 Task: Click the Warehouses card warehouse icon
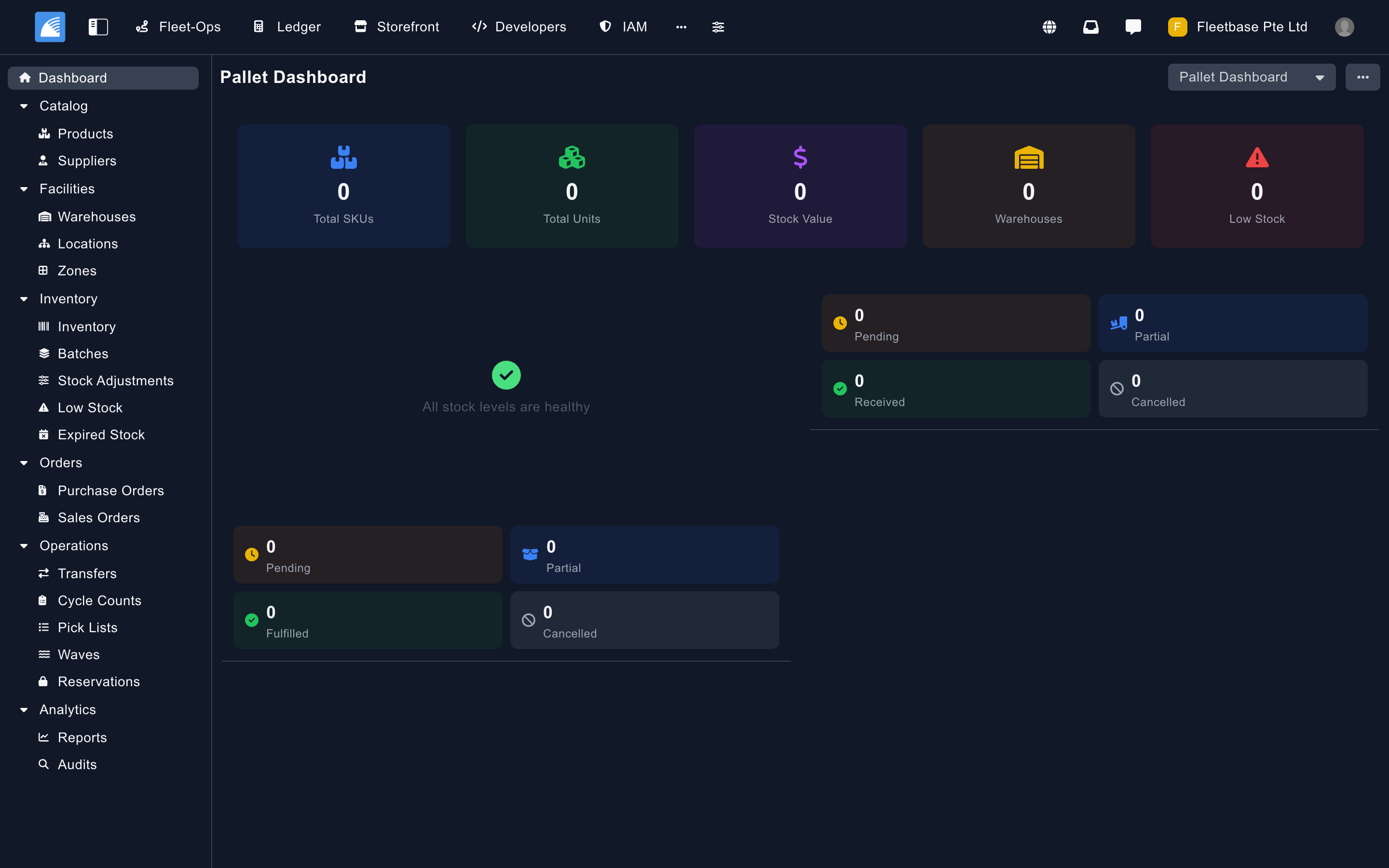click(x=1029, y=157)
